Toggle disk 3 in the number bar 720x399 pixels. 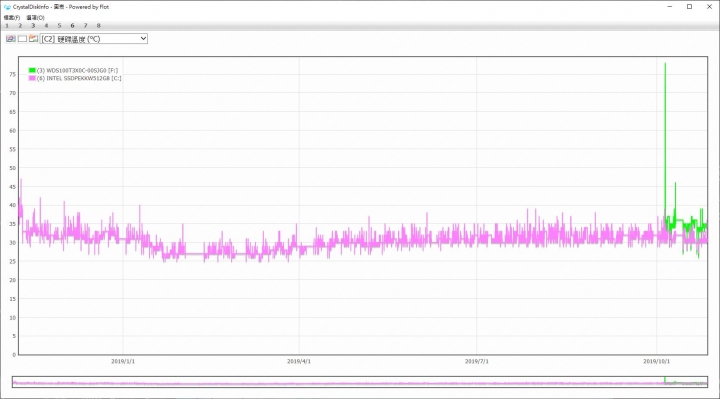pyautogui.click(x=33, y=26)
